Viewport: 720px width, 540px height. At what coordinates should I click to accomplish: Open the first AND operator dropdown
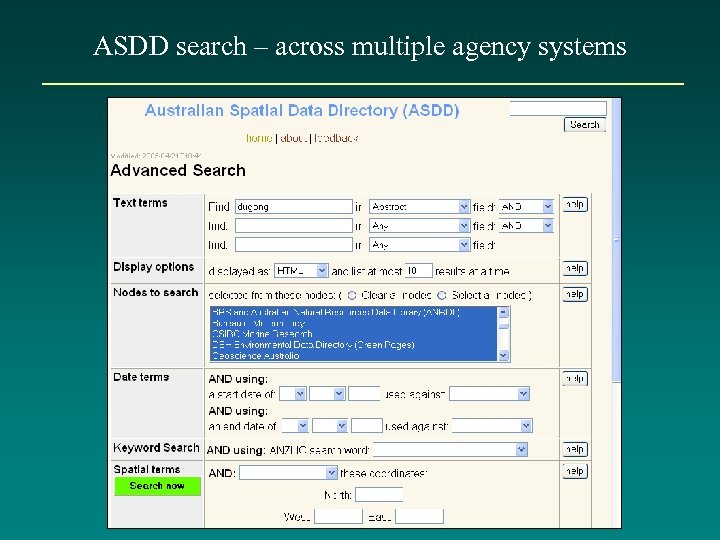click(x=526, y=207)
